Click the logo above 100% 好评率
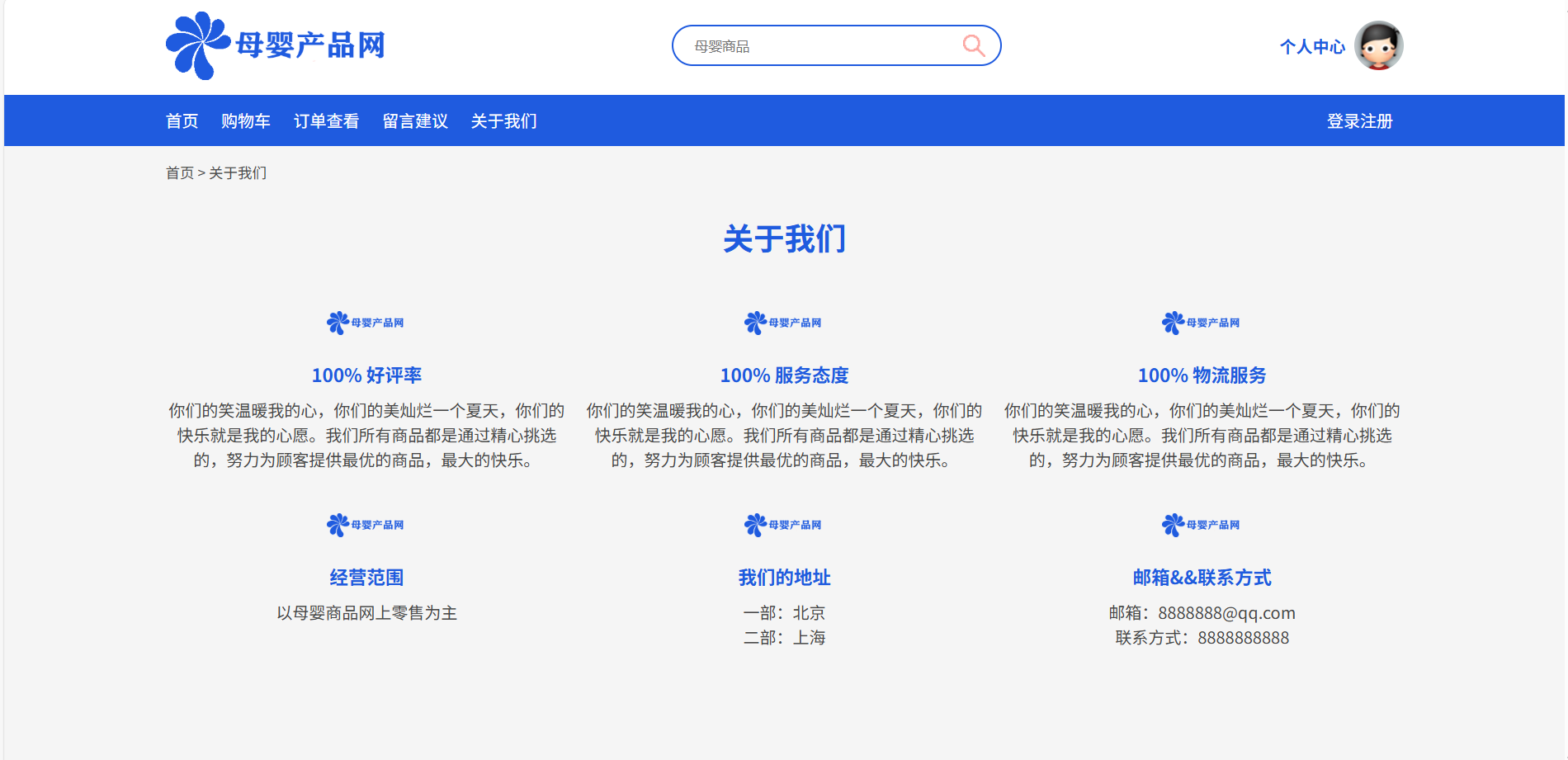This screenshot has width=1568, height=760. (366, 323)
